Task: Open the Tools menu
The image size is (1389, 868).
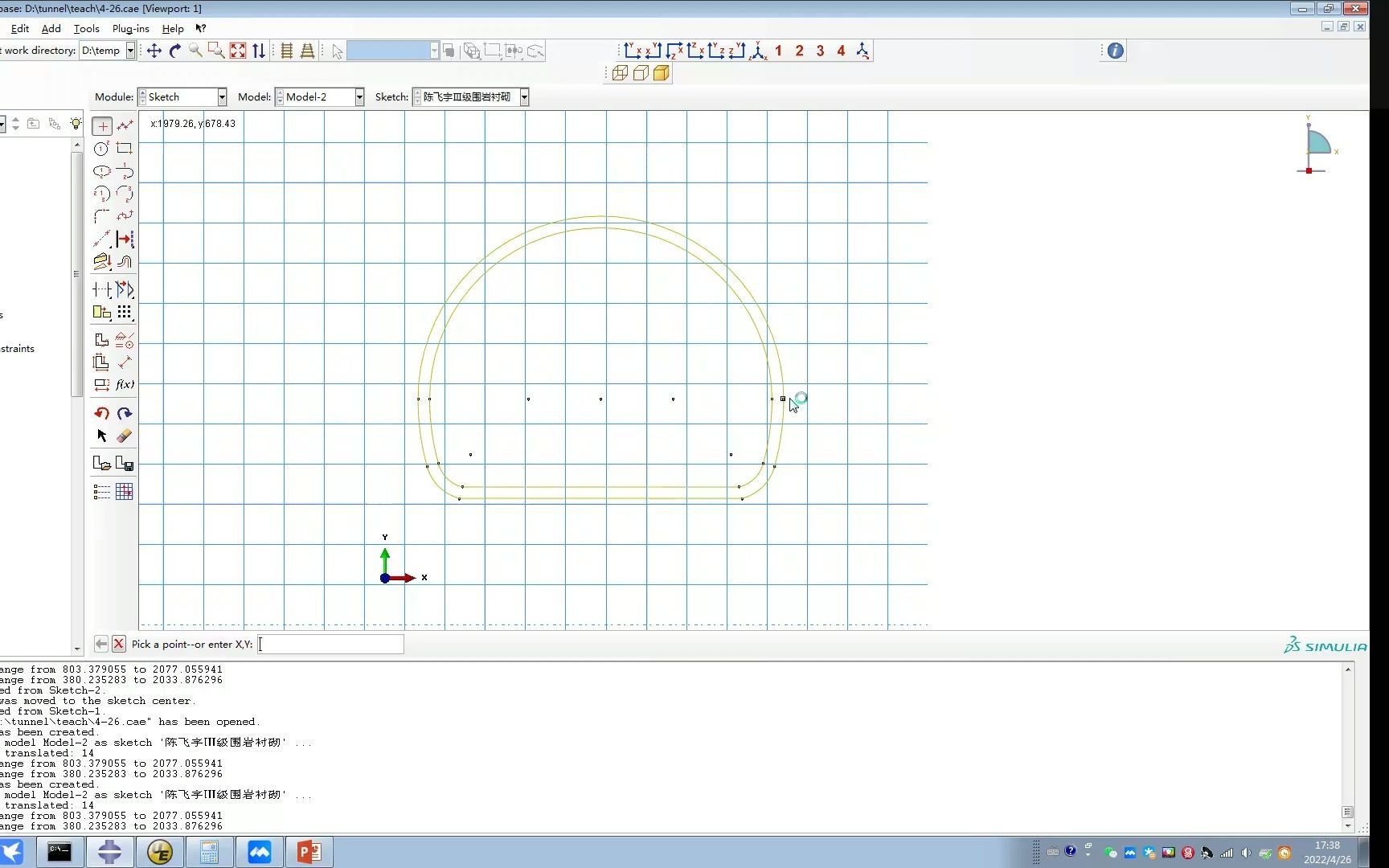Action: pos(87,29)
